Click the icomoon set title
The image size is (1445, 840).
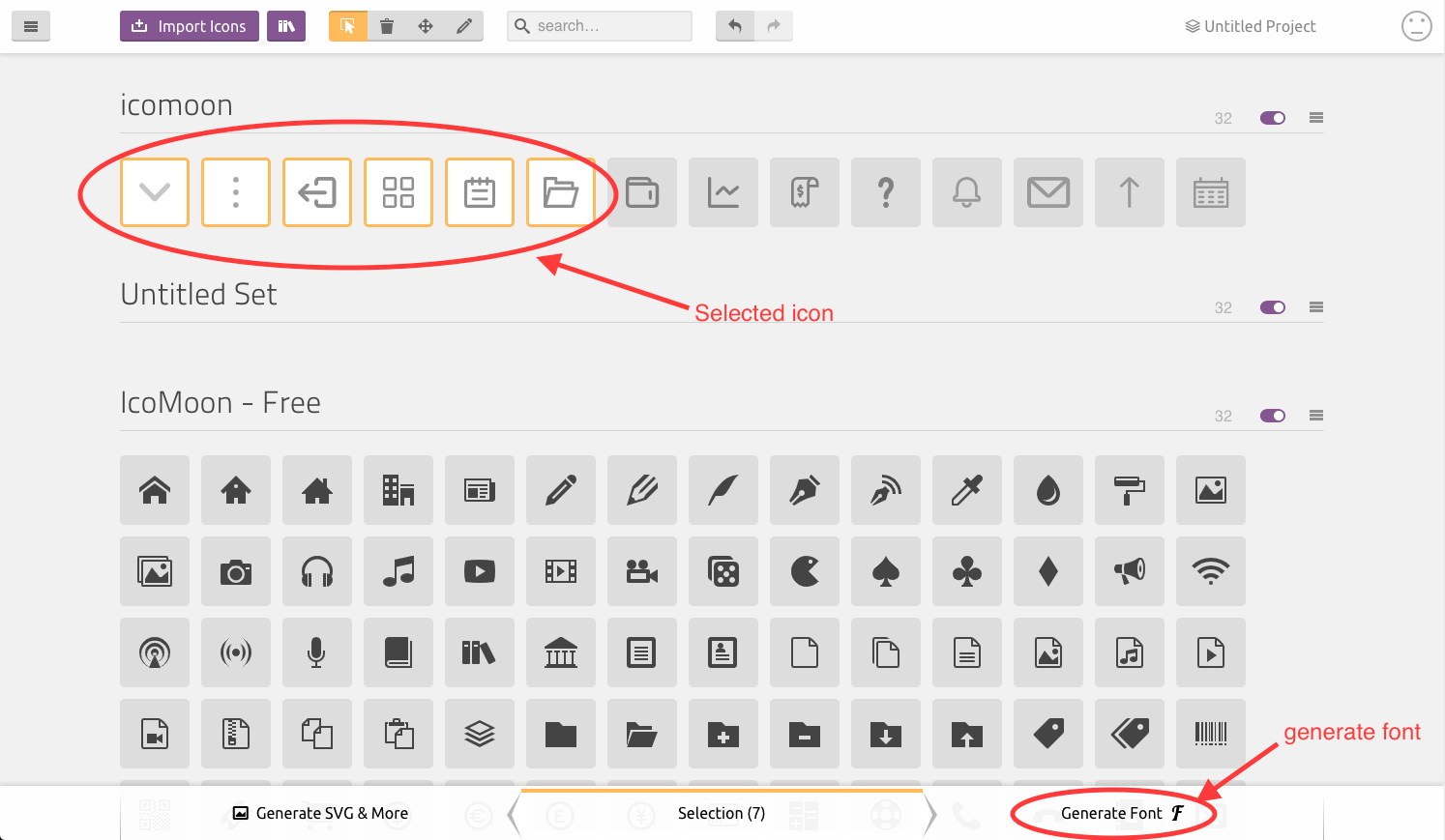tap(176, 104)
